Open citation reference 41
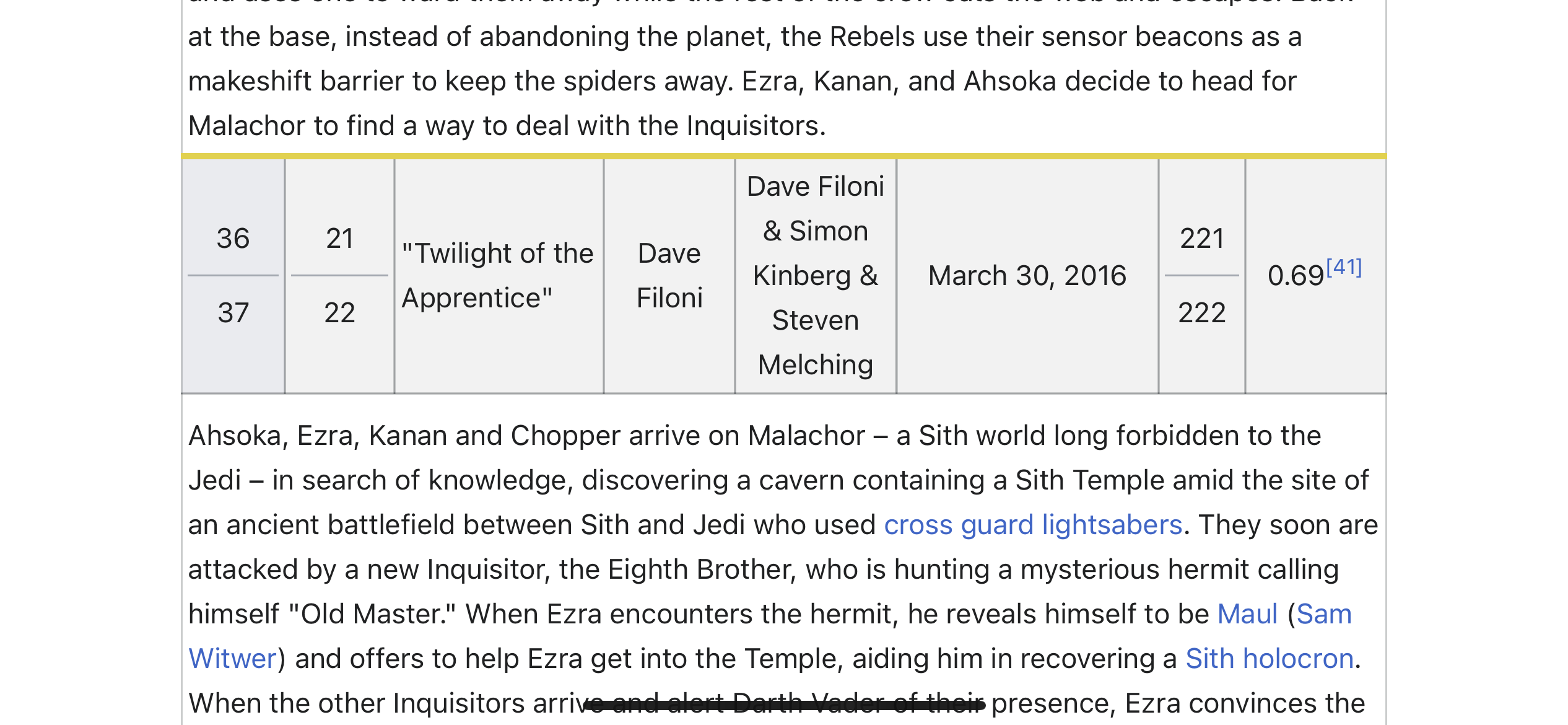Screen dimensions: 1568x725 [x=1344, y=267]
